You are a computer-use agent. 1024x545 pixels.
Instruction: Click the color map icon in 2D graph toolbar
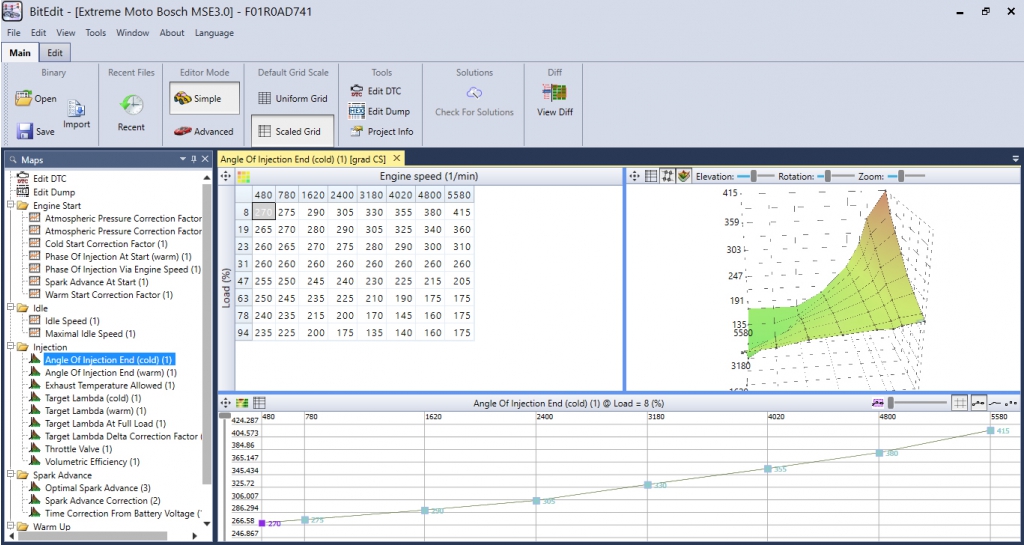pos(243,403)
